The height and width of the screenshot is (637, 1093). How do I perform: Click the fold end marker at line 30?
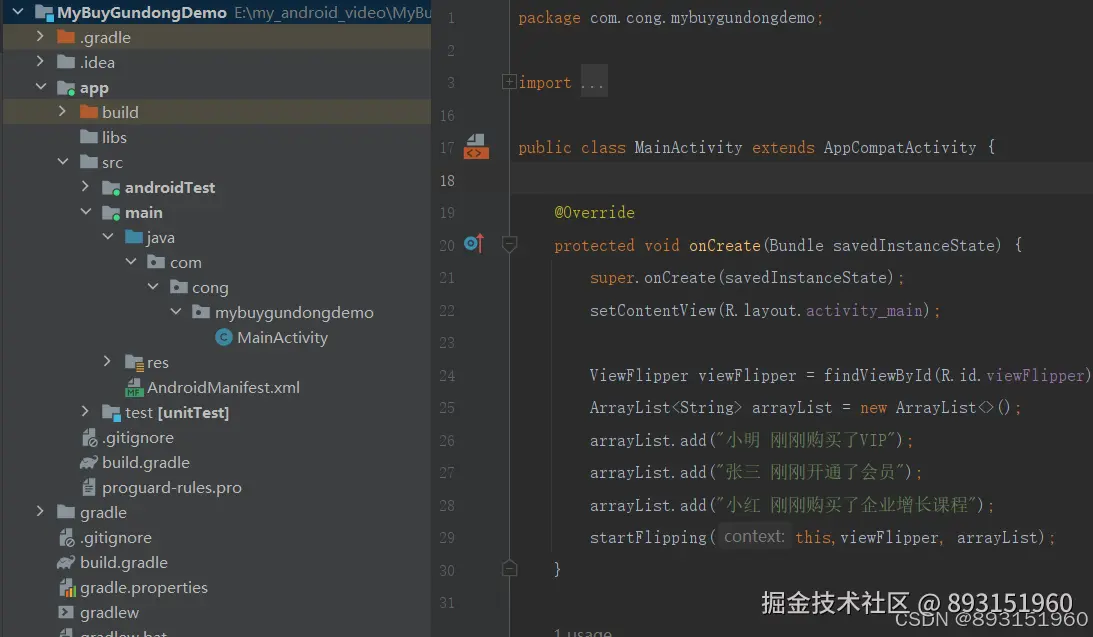click(x=510, y=569)
